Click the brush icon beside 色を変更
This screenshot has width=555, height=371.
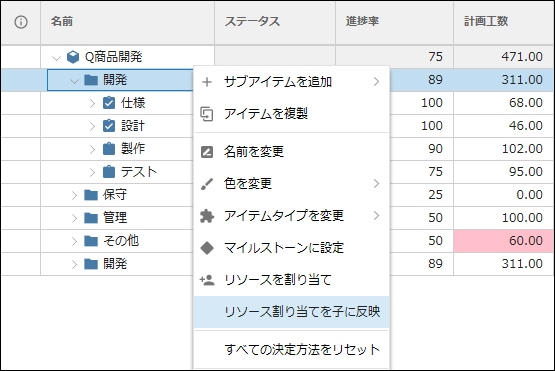207,184
